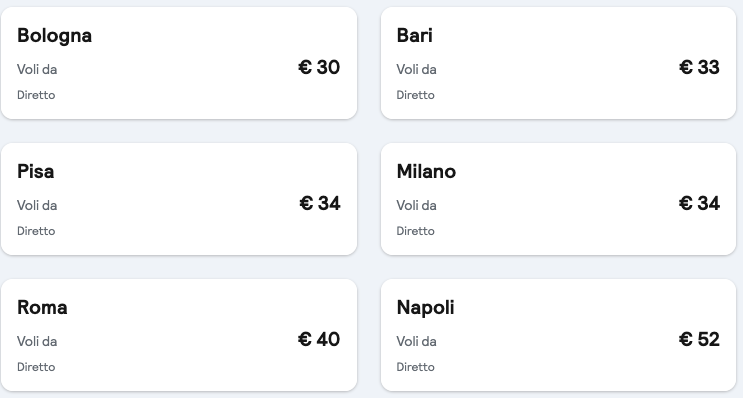This screenshot has height=398, width=743.
Task: Click 'Voli da' text in Napoli card
Action: pos(417,341)
